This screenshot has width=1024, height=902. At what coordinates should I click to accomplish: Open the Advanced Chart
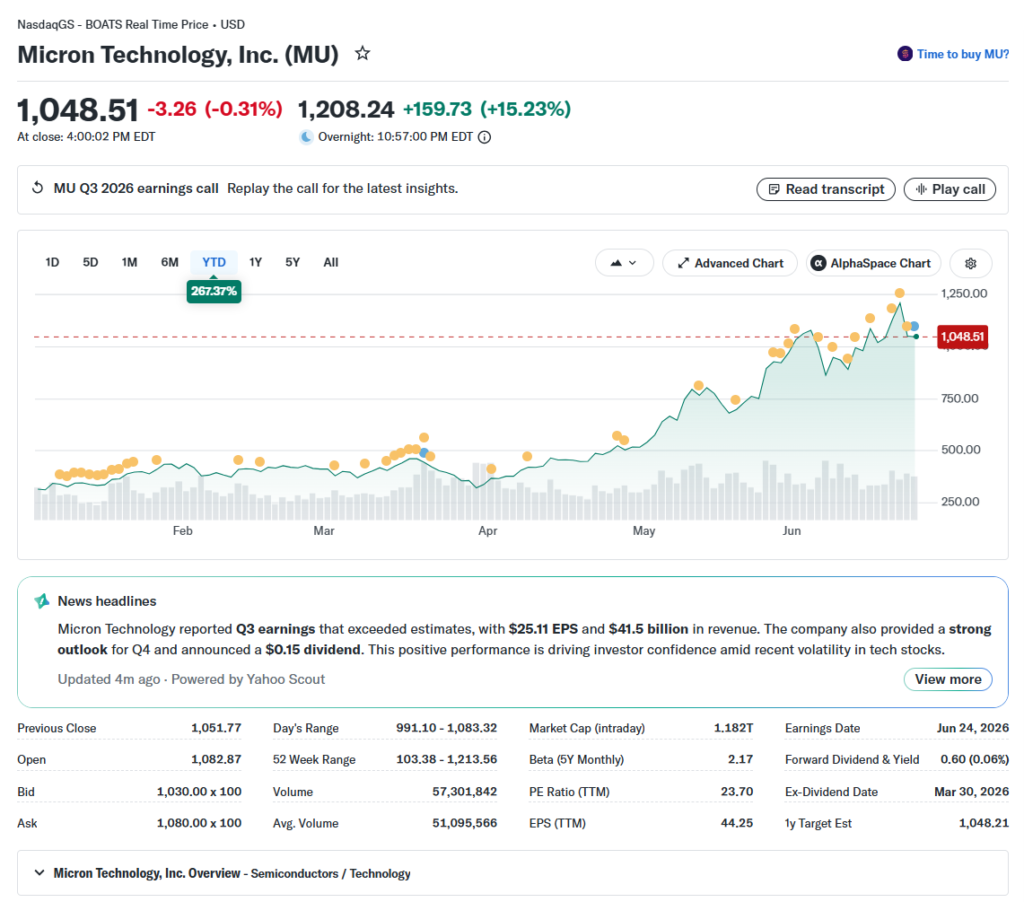pyautogui.click(x=730, y=263)
